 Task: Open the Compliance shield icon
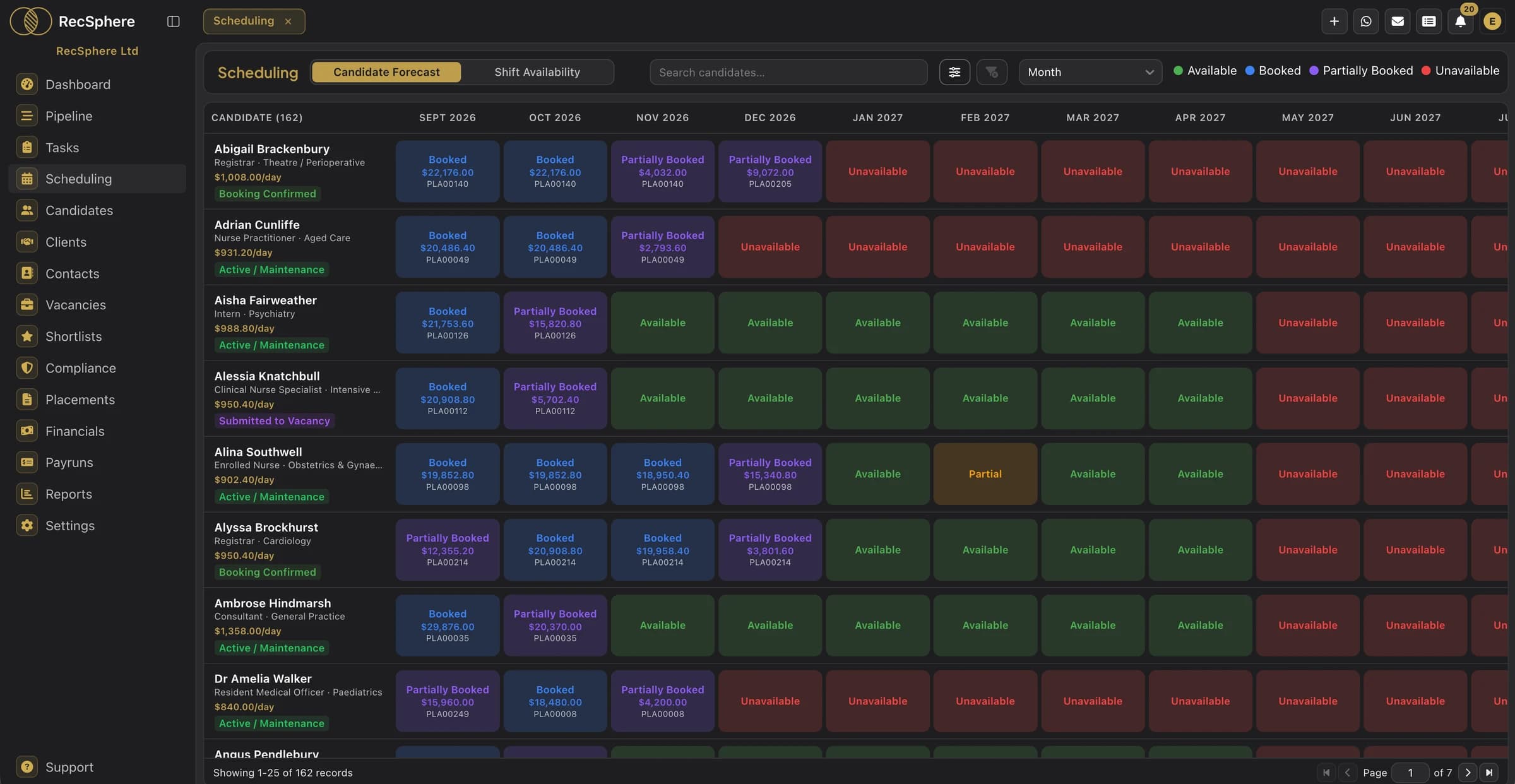coord(27,368)
